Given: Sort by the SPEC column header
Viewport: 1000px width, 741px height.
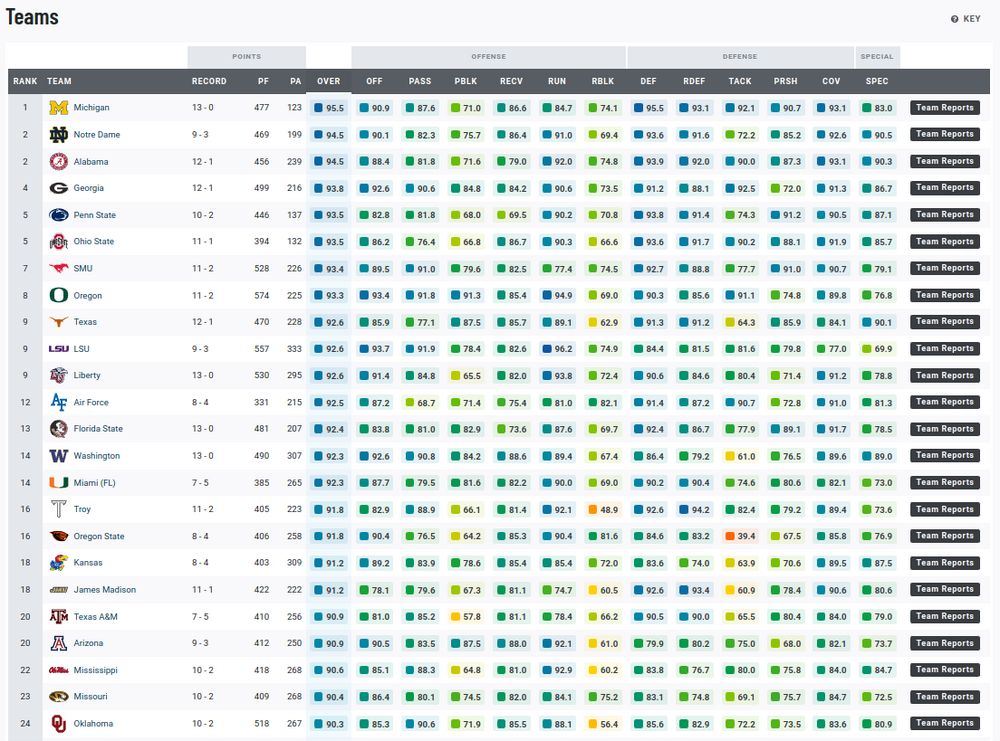Looking at the screenshot, I should point(877,81).
